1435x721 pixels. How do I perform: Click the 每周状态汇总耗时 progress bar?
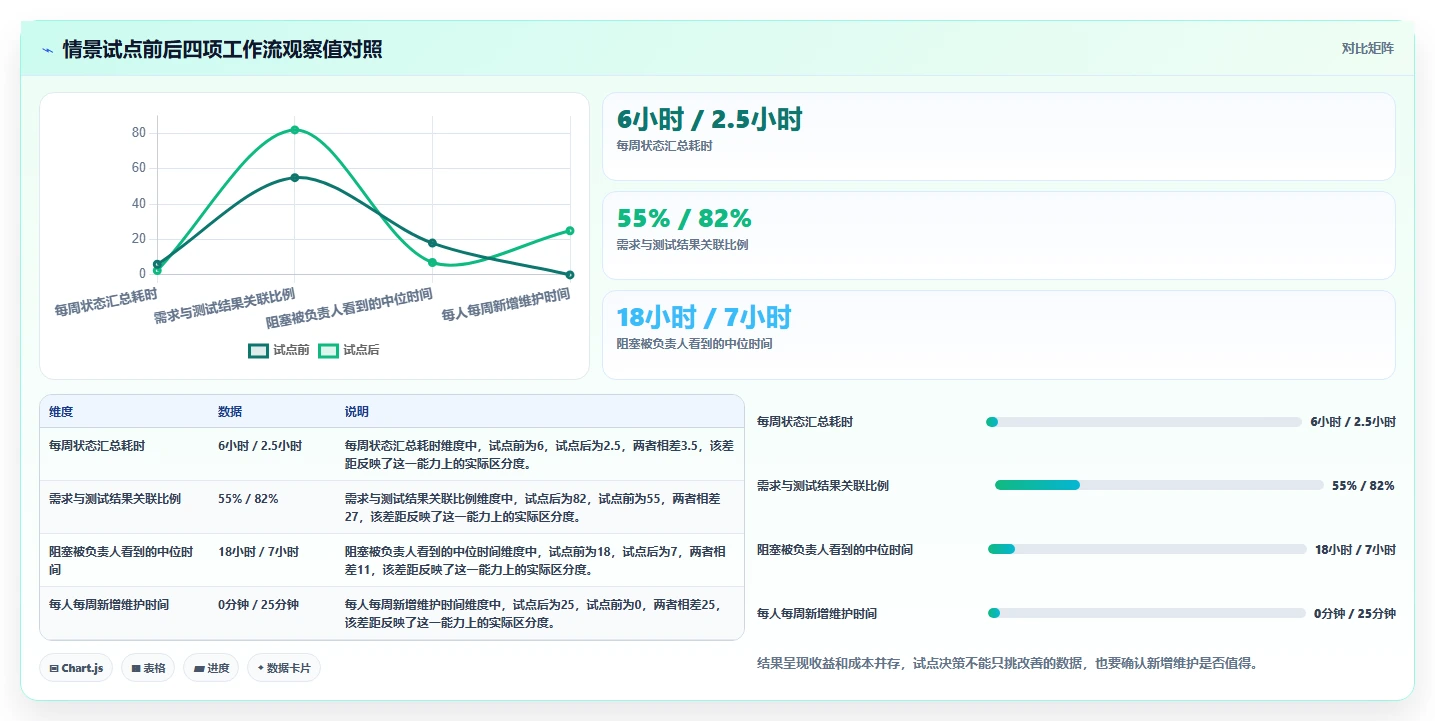coord(1144,422)
